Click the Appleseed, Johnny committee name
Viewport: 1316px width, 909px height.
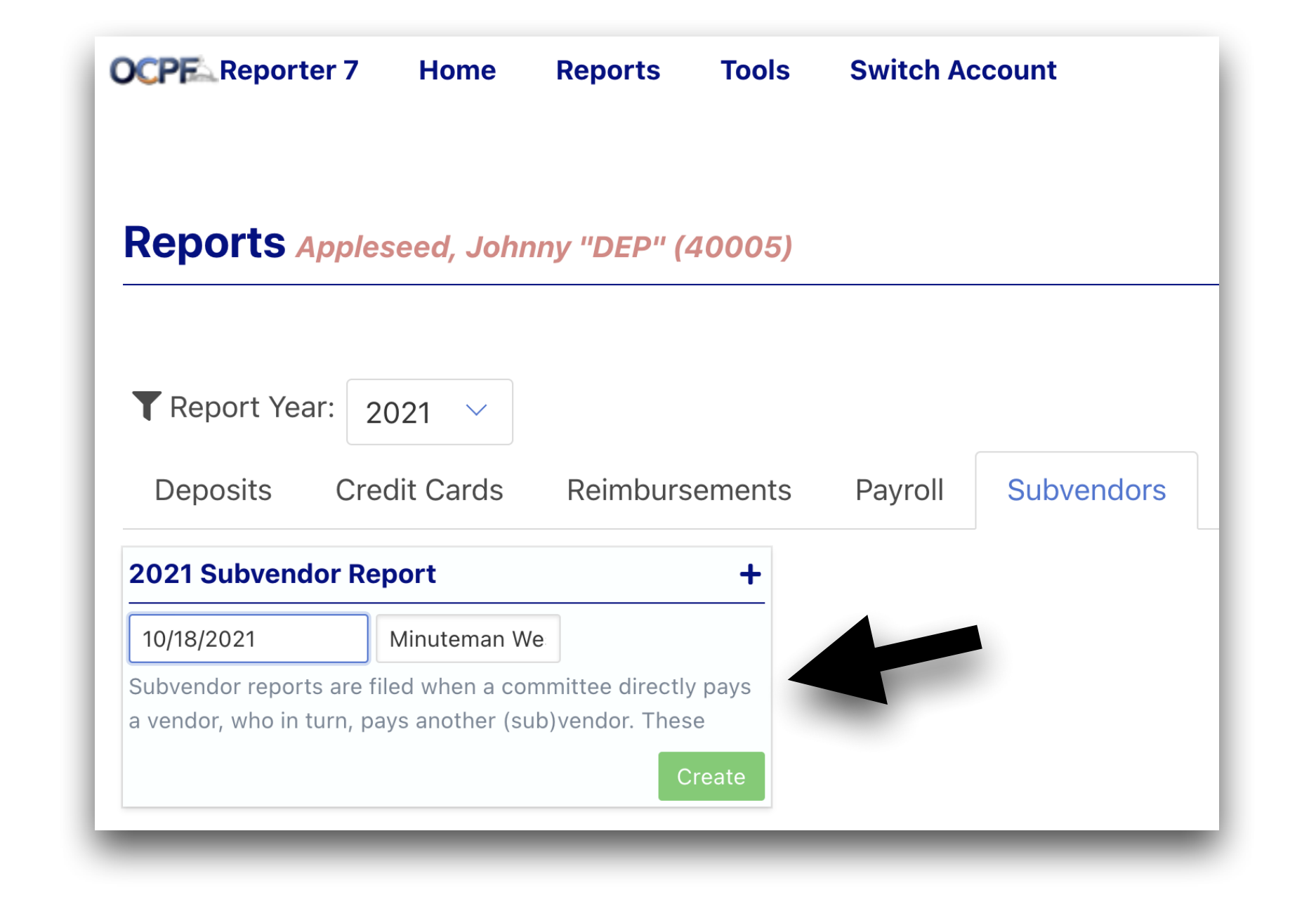click(x=544, y=247)
